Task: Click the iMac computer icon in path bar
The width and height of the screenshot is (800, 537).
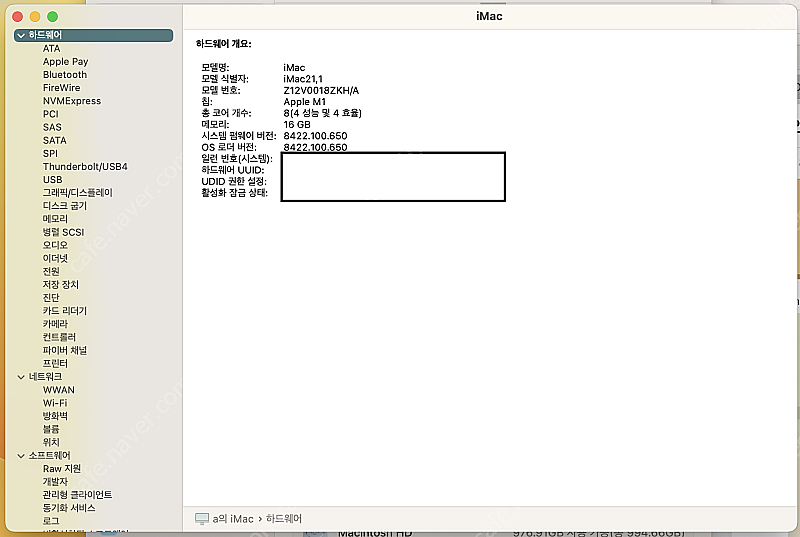Action: 202,519
